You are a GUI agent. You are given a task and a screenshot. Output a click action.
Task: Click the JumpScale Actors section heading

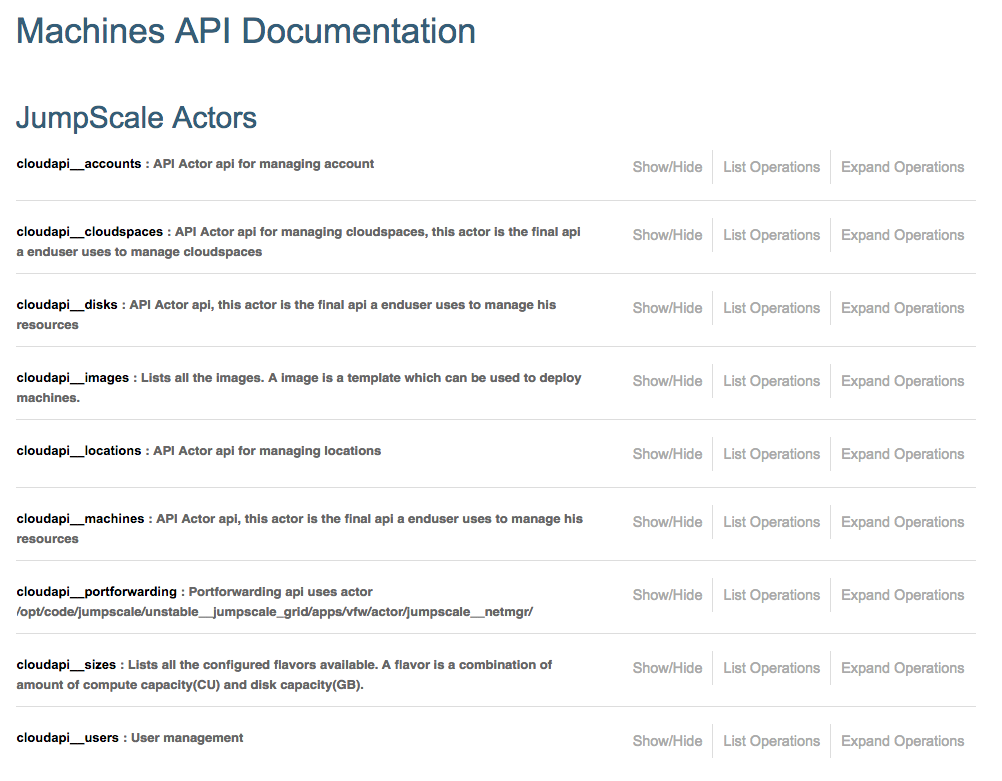coord(136,118)
